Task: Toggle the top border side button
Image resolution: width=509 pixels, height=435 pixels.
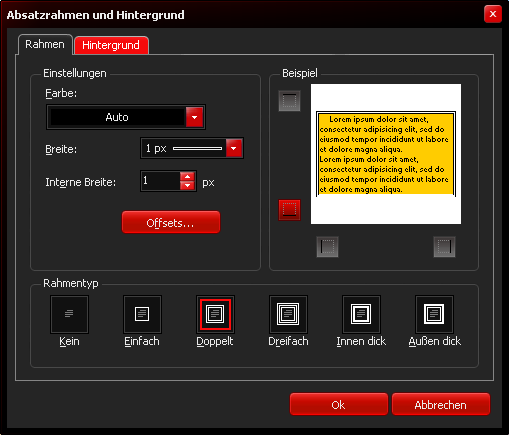Action: pyautogui.click(x=289, y=101)
